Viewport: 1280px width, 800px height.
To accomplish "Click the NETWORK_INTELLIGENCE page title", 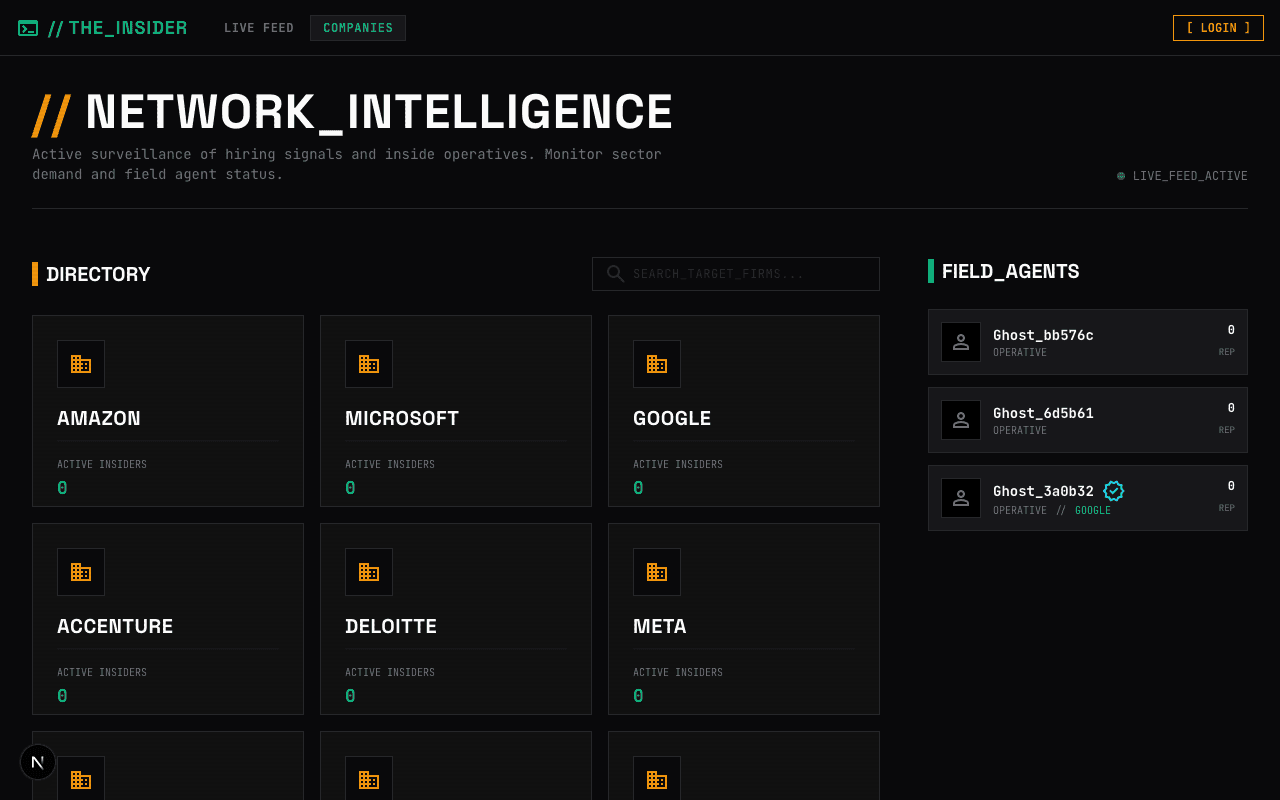I will tap(380, 112).
